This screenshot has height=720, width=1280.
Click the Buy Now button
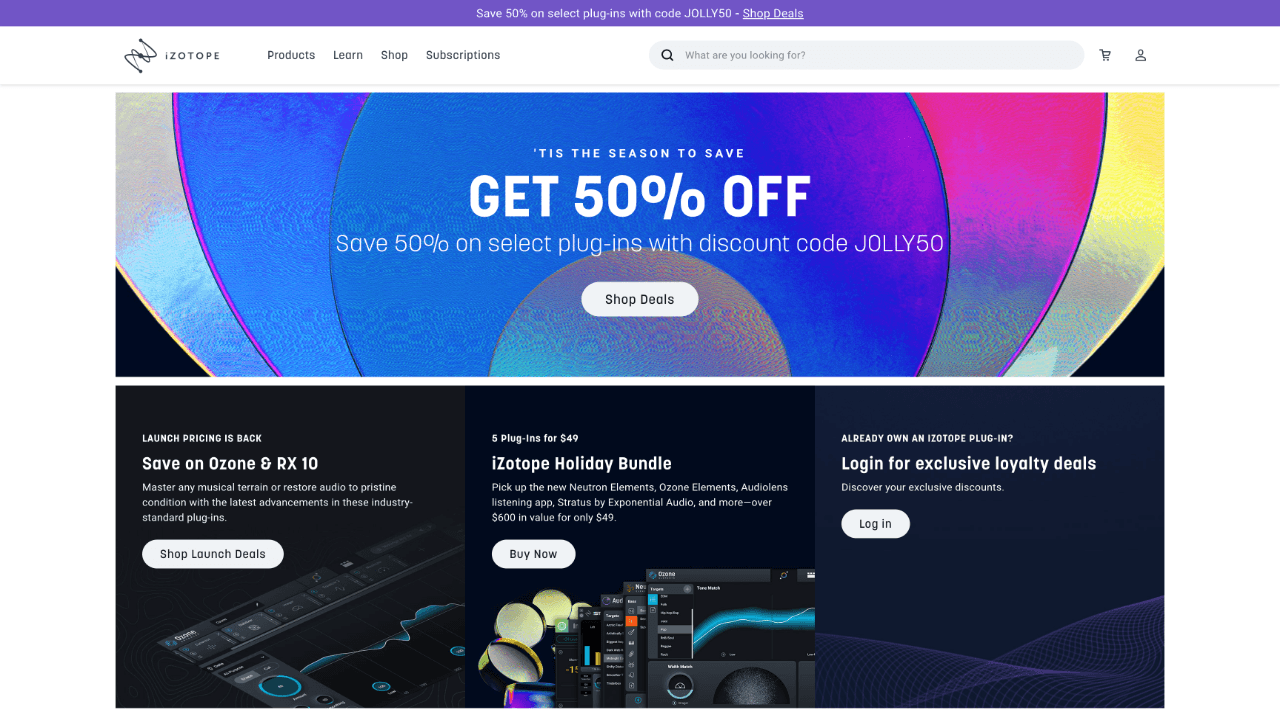(533, 554)
